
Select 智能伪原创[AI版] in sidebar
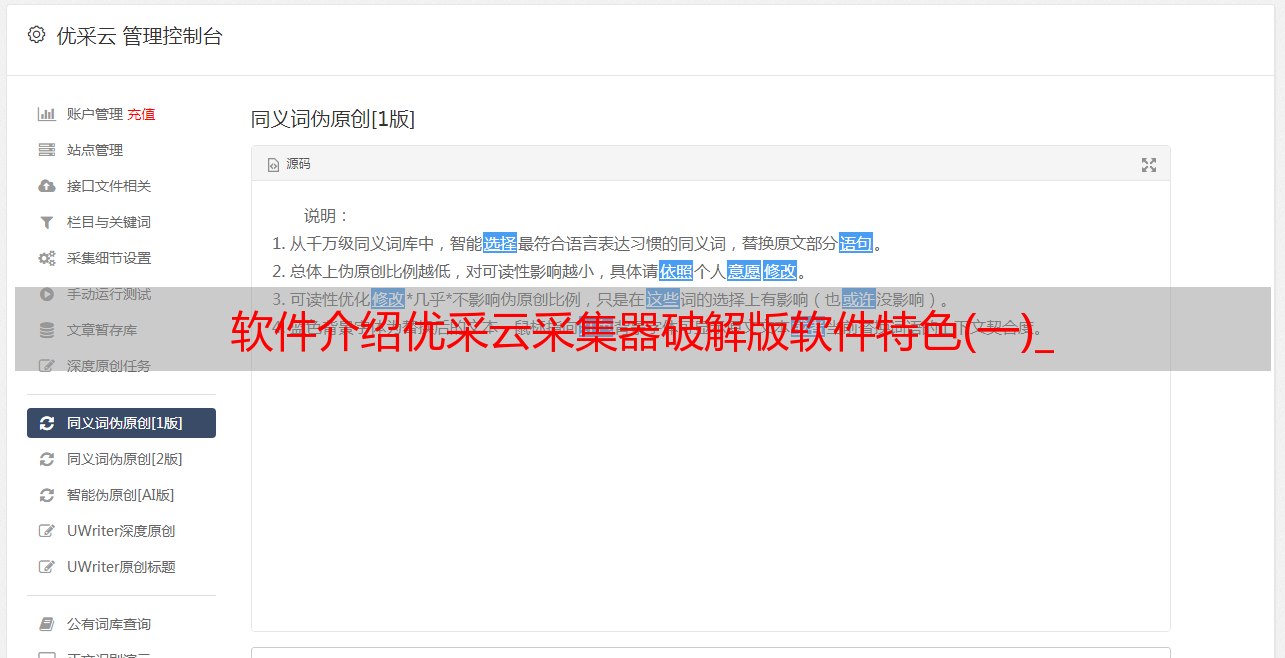(x=121, y=495)
